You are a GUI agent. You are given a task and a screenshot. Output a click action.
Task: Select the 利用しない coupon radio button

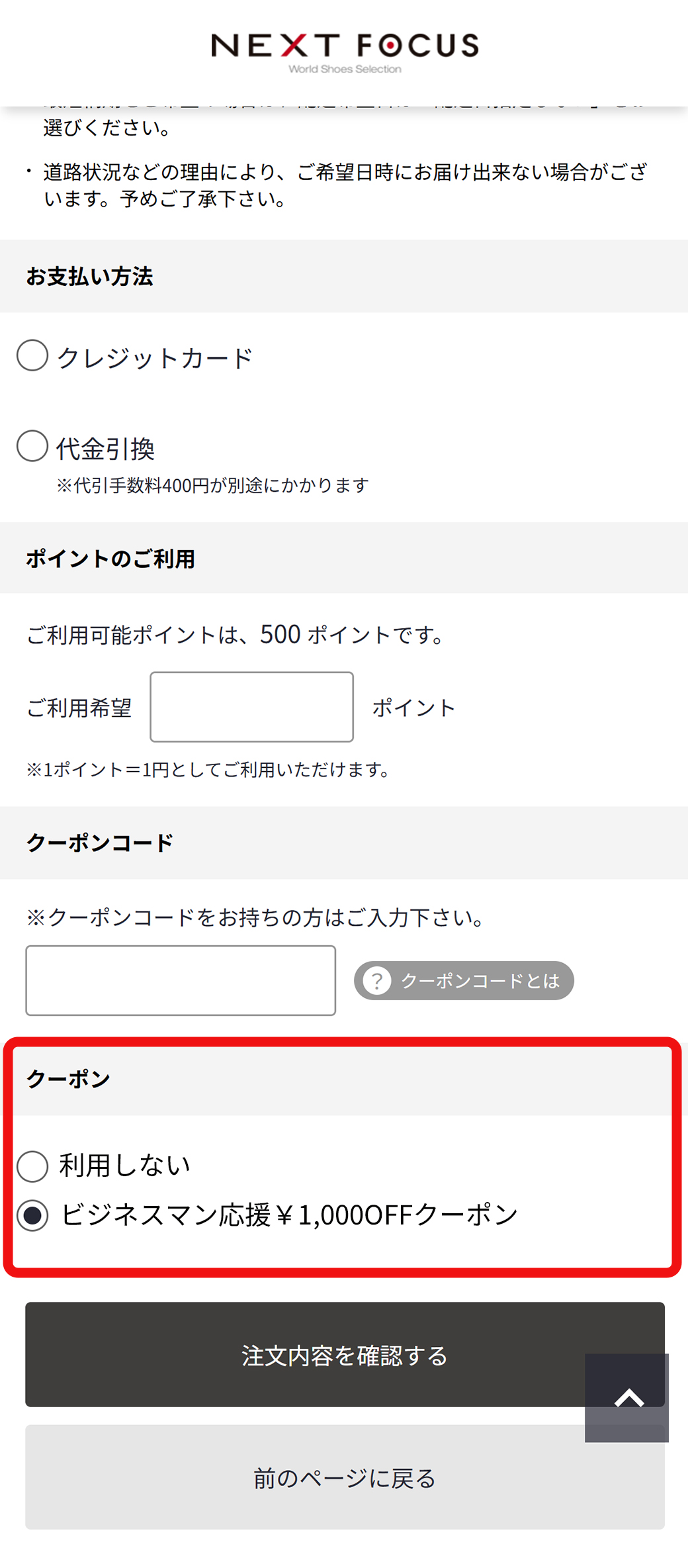pyautogui.click(x=32, y=1166)
